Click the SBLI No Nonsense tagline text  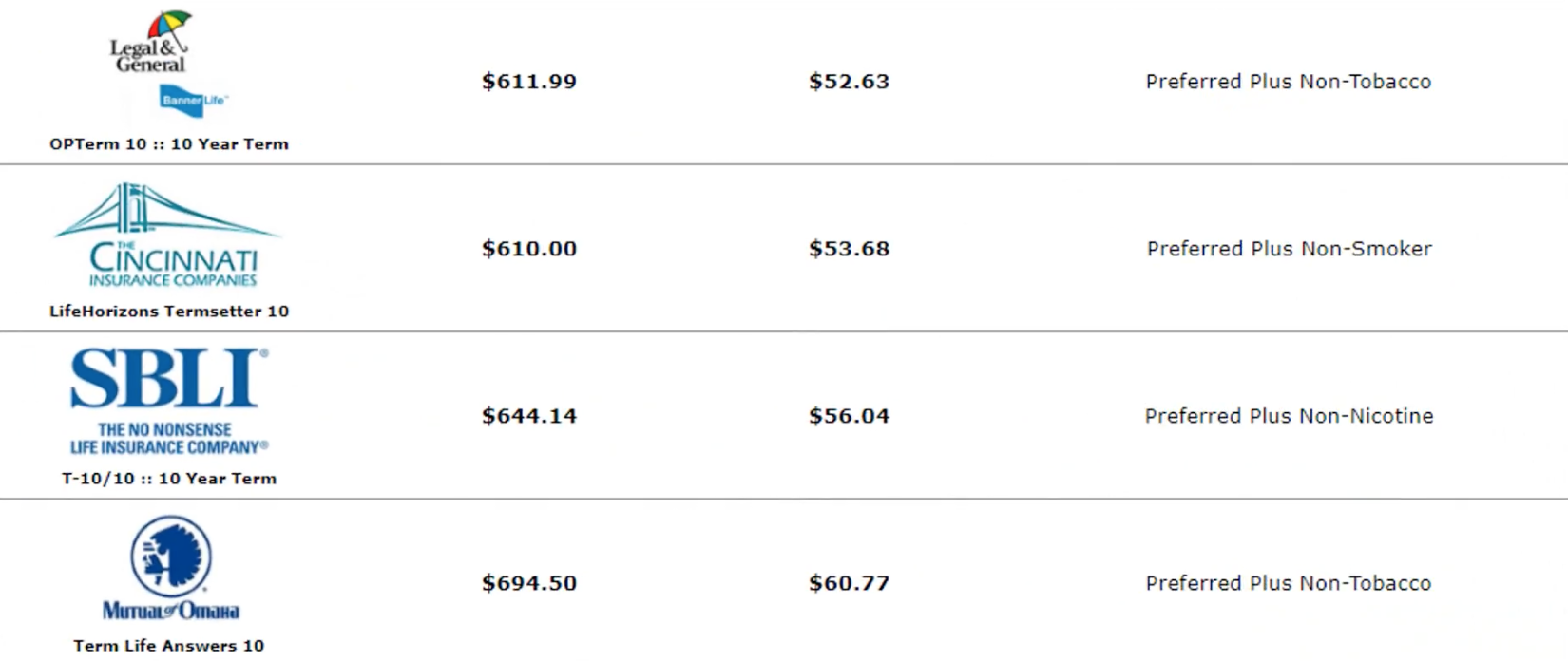[x=168, y=438]
